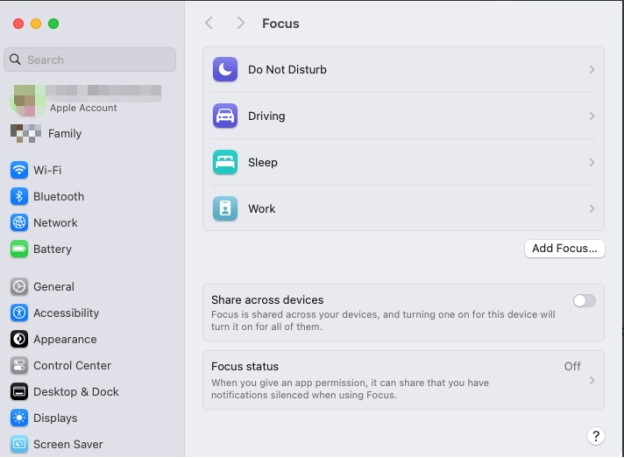624x458 pixels.
Task: Click the Battery icon in sidebar
Action: click(19, 249)
